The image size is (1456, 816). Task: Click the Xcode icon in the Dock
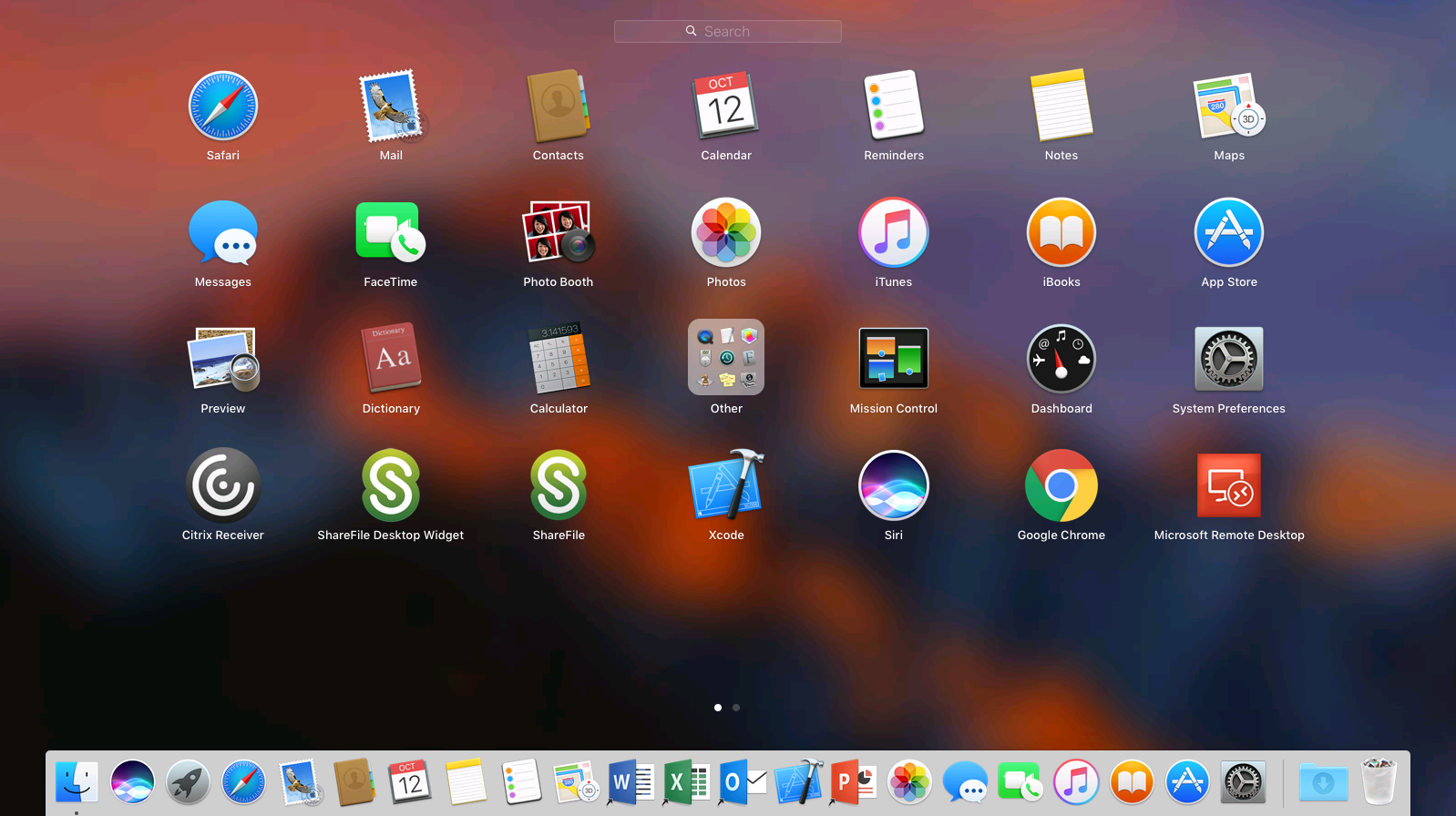click(x=799, y=782)
